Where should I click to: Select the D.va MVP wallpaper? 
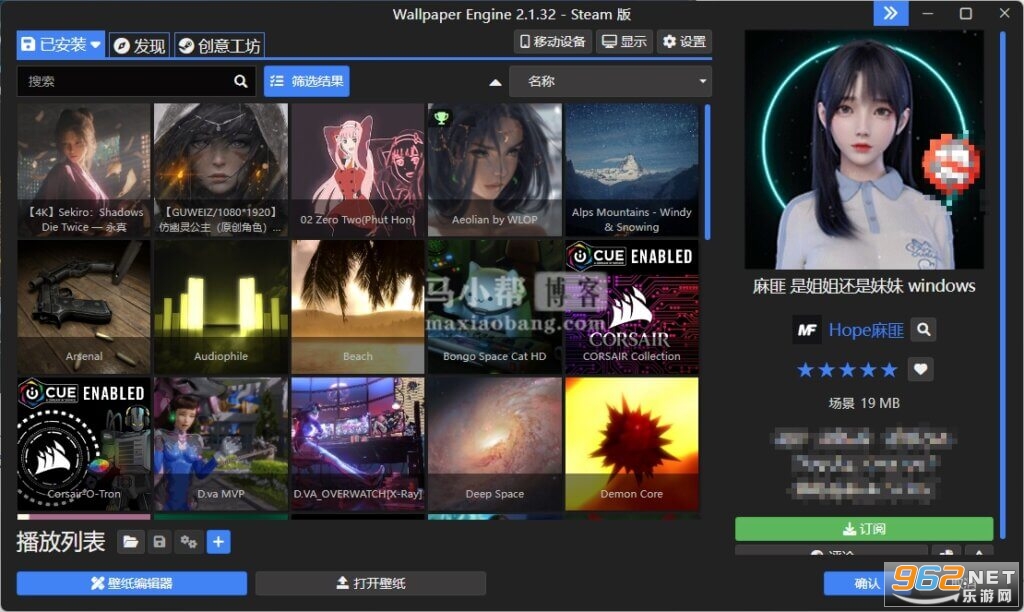221,443
